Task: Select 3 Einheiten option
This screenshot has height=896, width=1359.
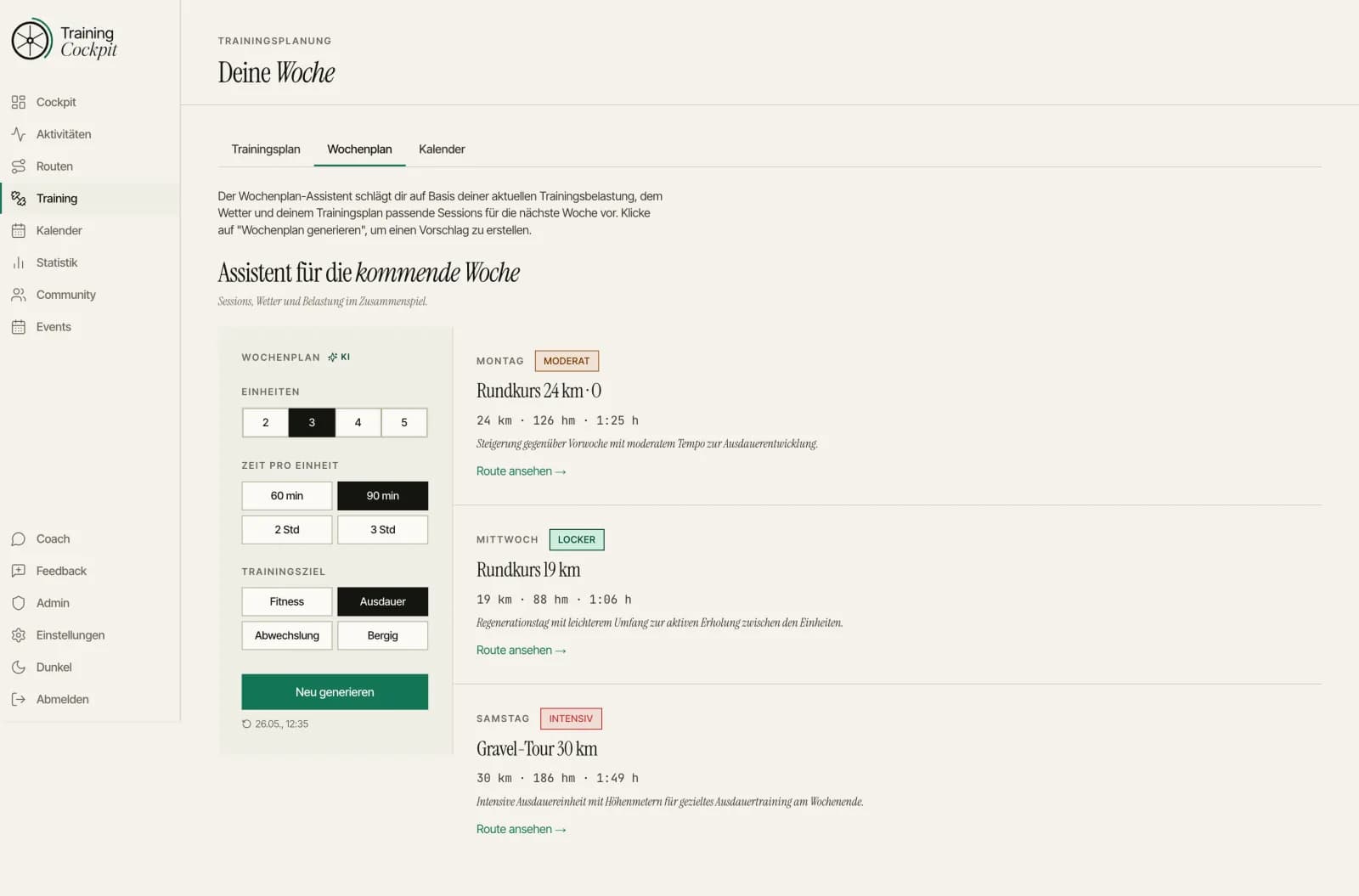Action: (x=312, y=422)
